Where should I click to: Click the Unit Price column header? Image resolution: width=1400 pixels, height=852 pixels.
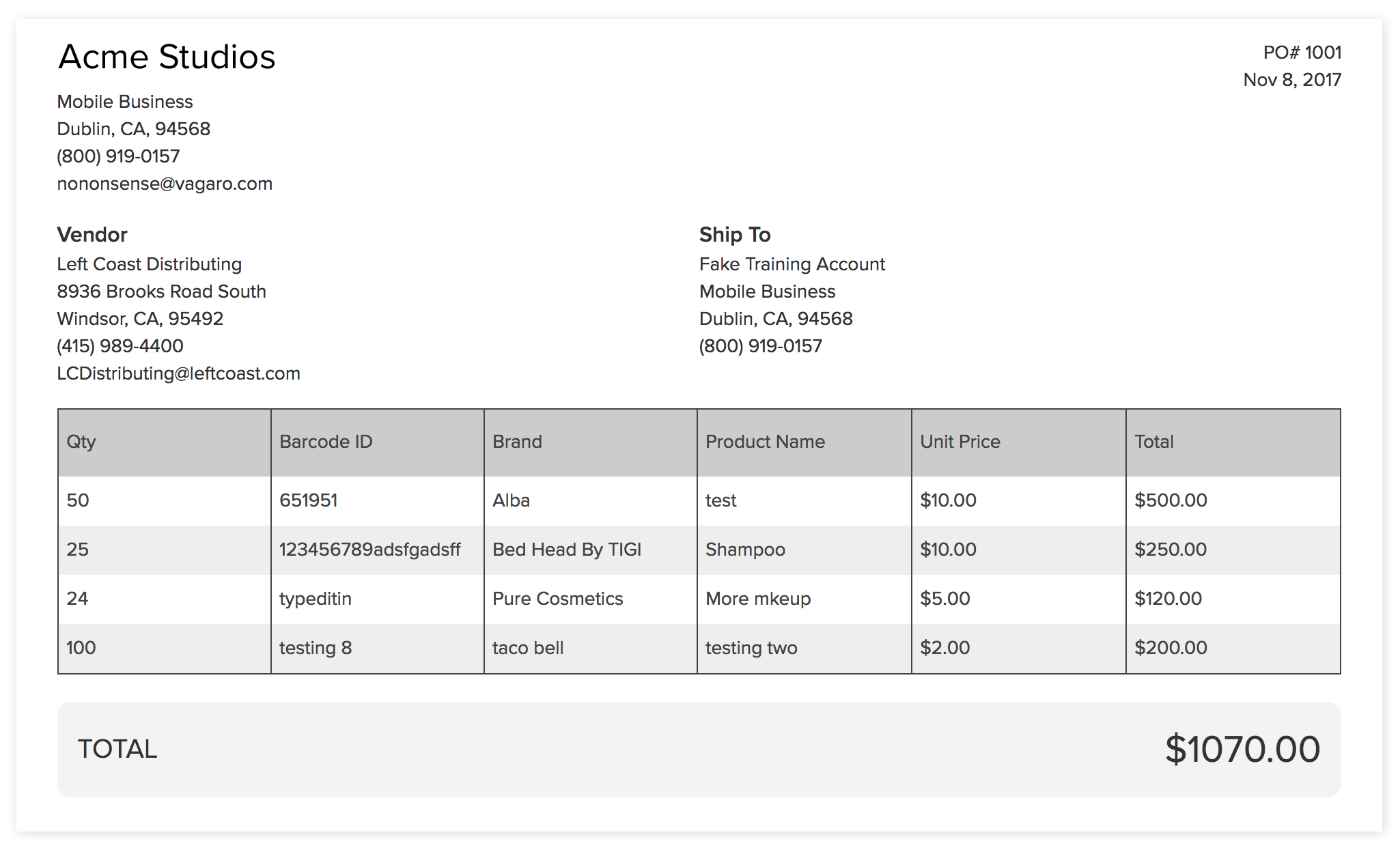(960, 442)
